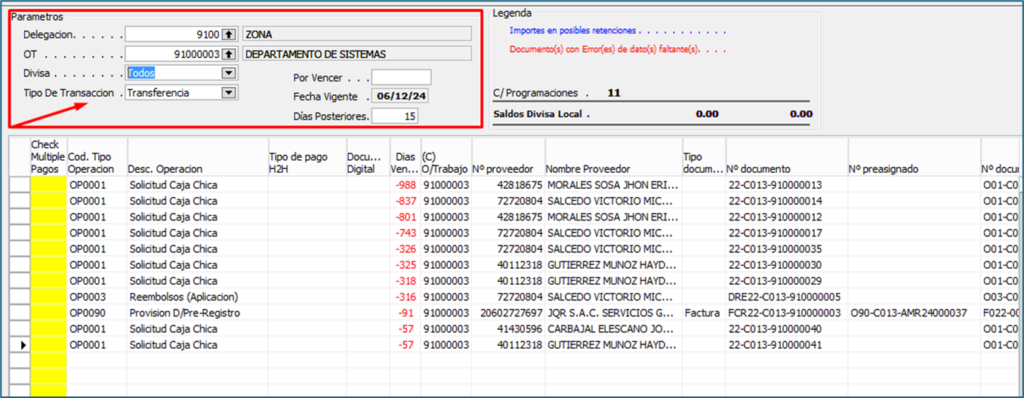Open the lookup arrow next to OT 91000003

(x=229, y=54)
